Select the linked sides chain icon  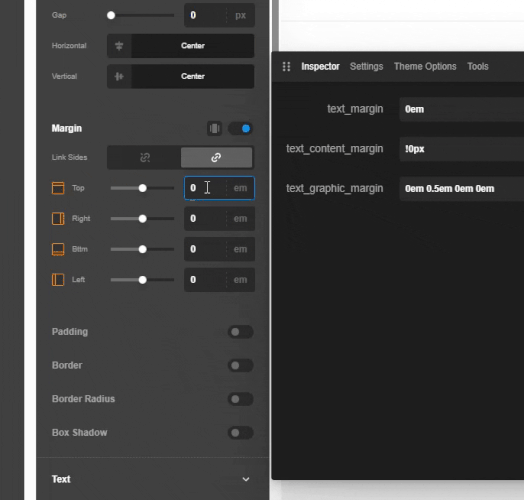point(217,157)
